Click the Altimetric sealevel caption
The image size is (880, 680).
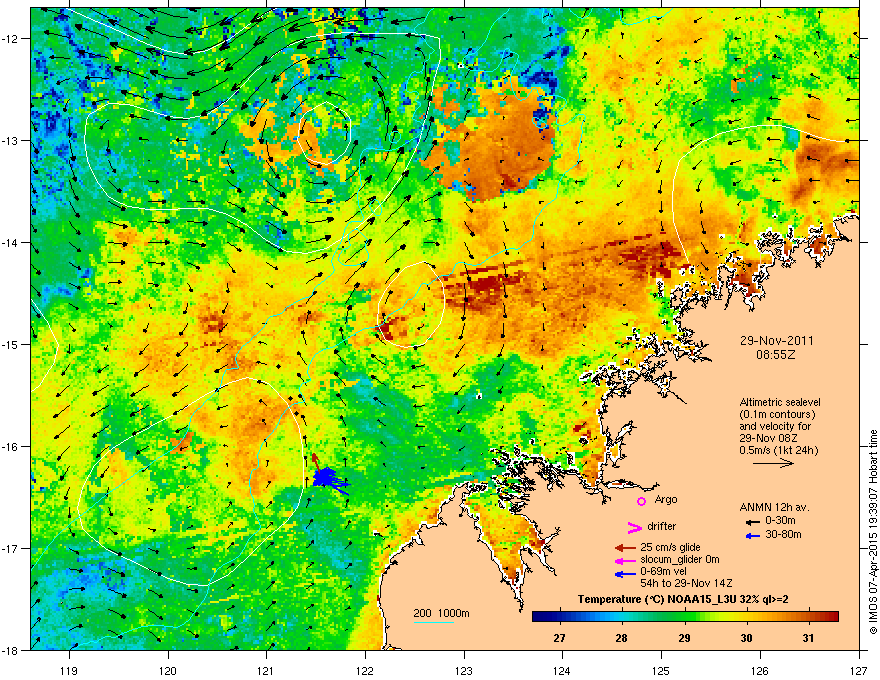click(780, 402)
